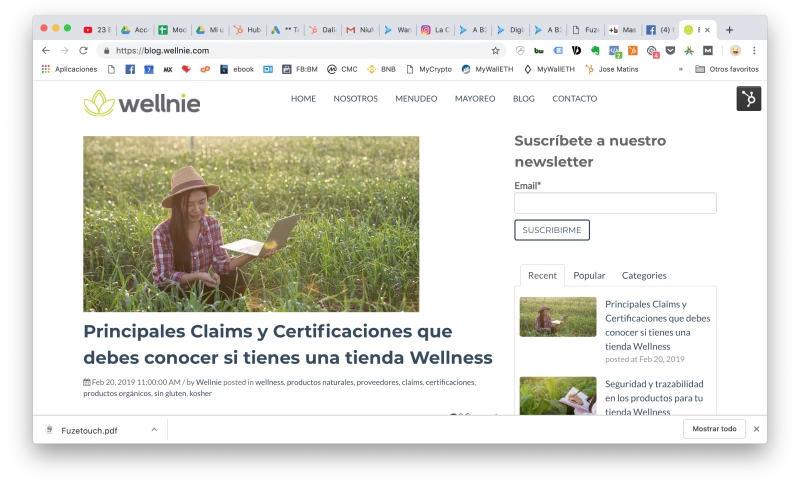The height and width of the screenshot is (480, 800).
Task: Go back with the browser back arrow
Action: point(46,50)
